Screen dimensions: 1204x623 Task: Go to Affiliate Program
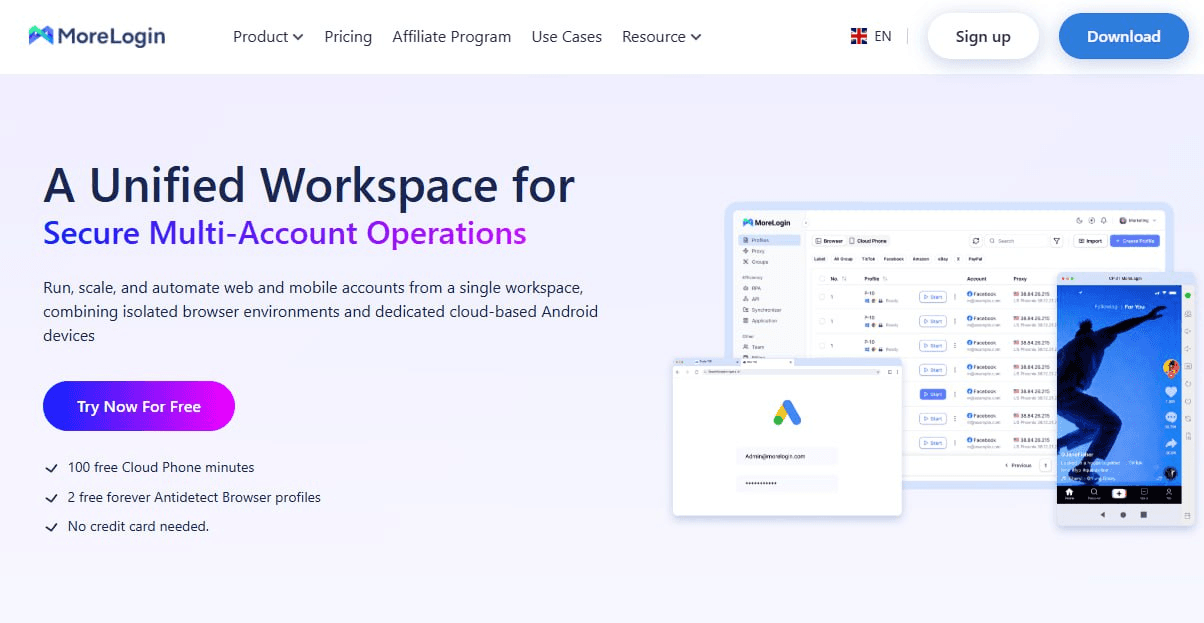451,36
